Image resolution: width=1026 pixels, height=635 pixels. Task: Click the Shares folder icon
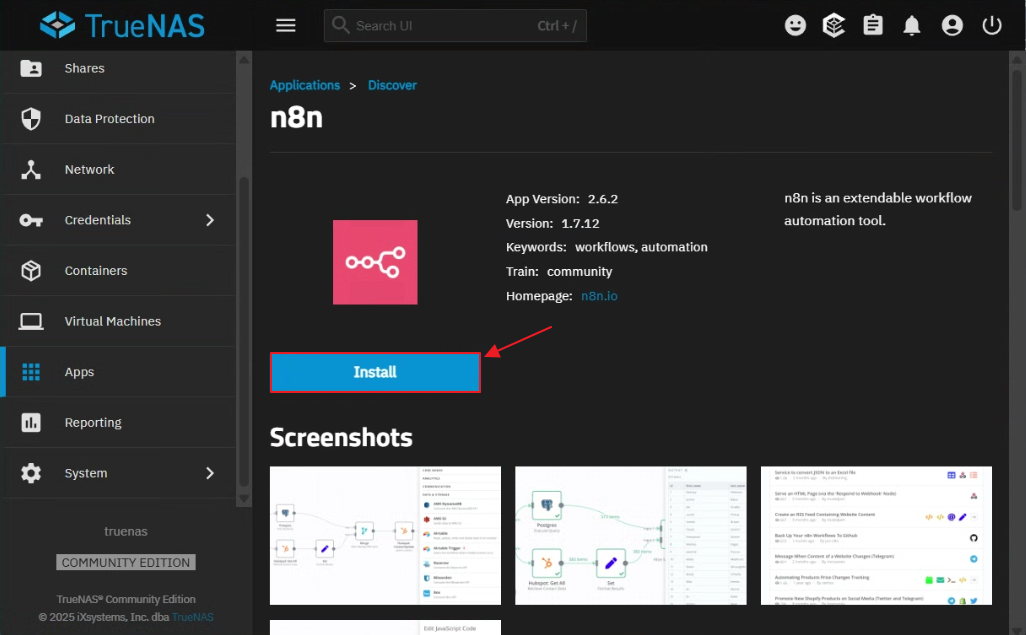31,68
